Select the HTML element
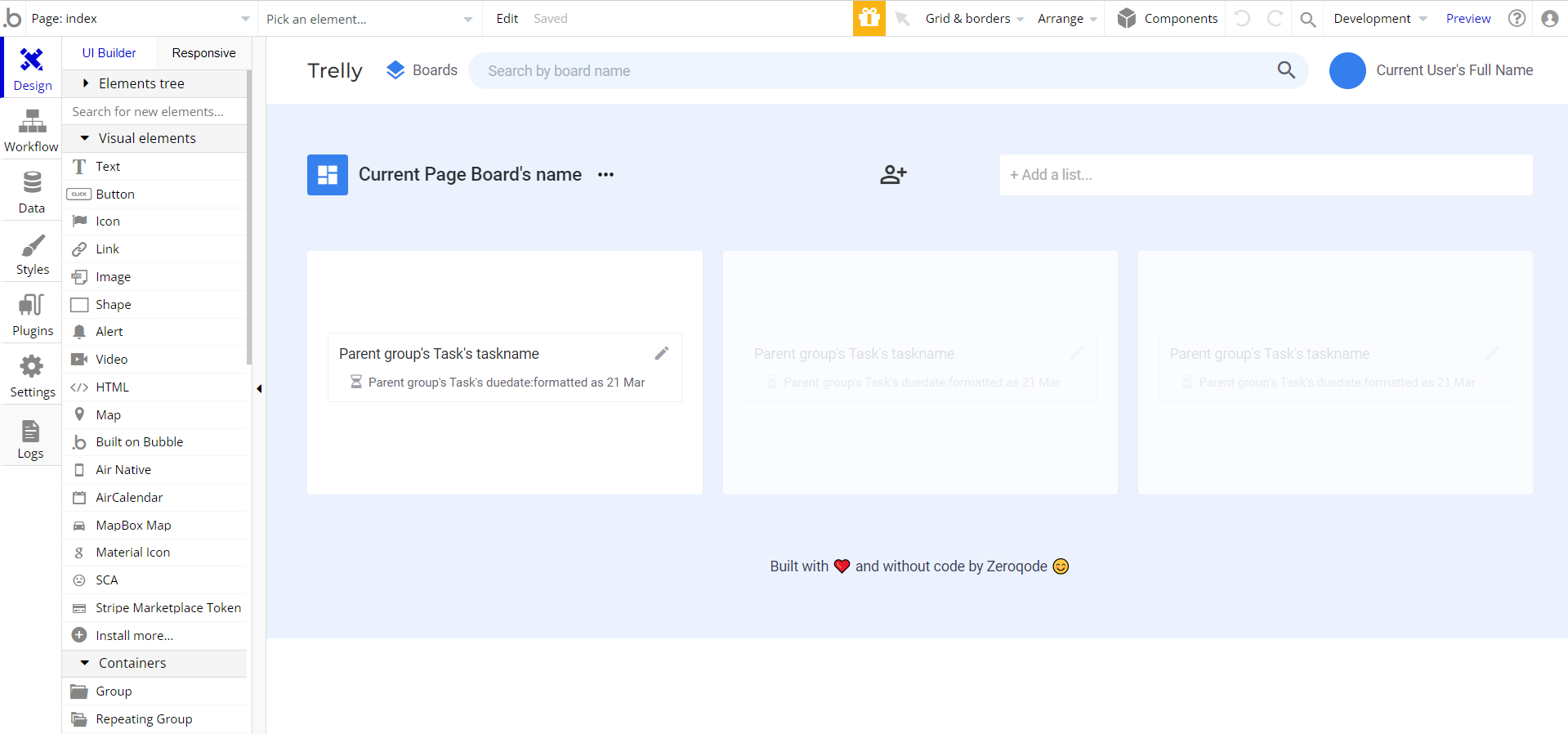 coord(154,387)
